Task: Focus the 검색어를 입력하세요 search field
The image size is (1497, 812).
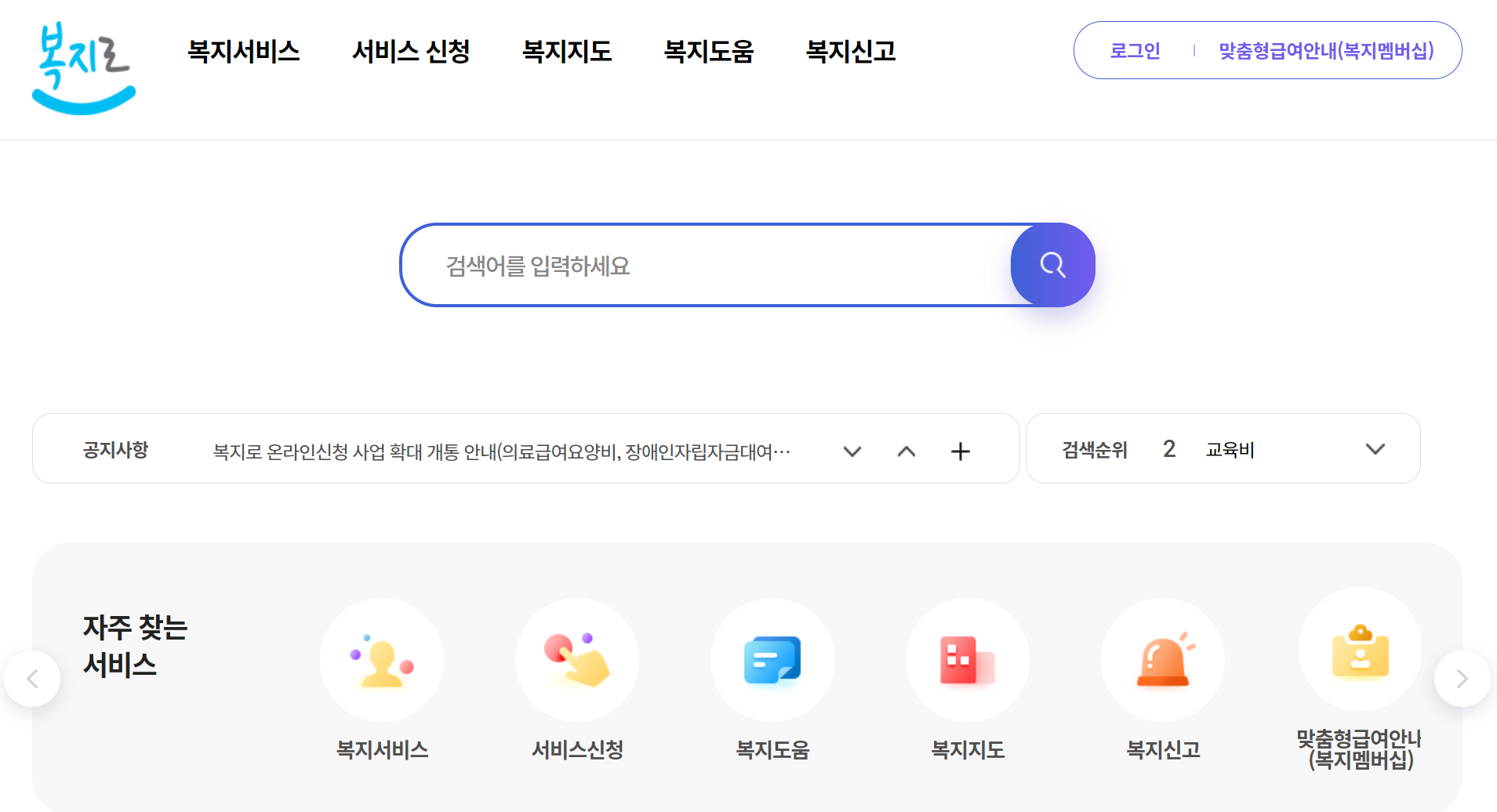Action: coord(706,265)
